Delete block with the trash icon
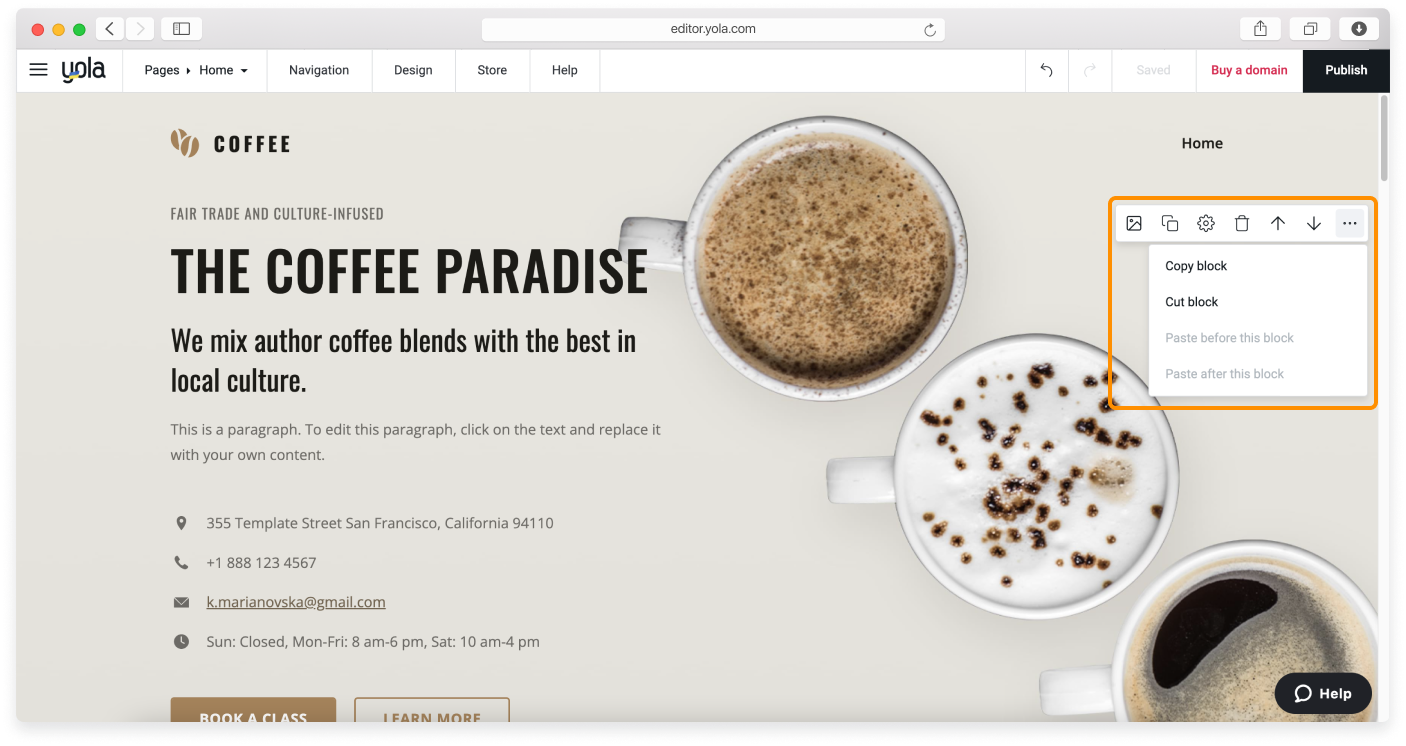Screen dimensions: 1406x746 pos(1242,223)
